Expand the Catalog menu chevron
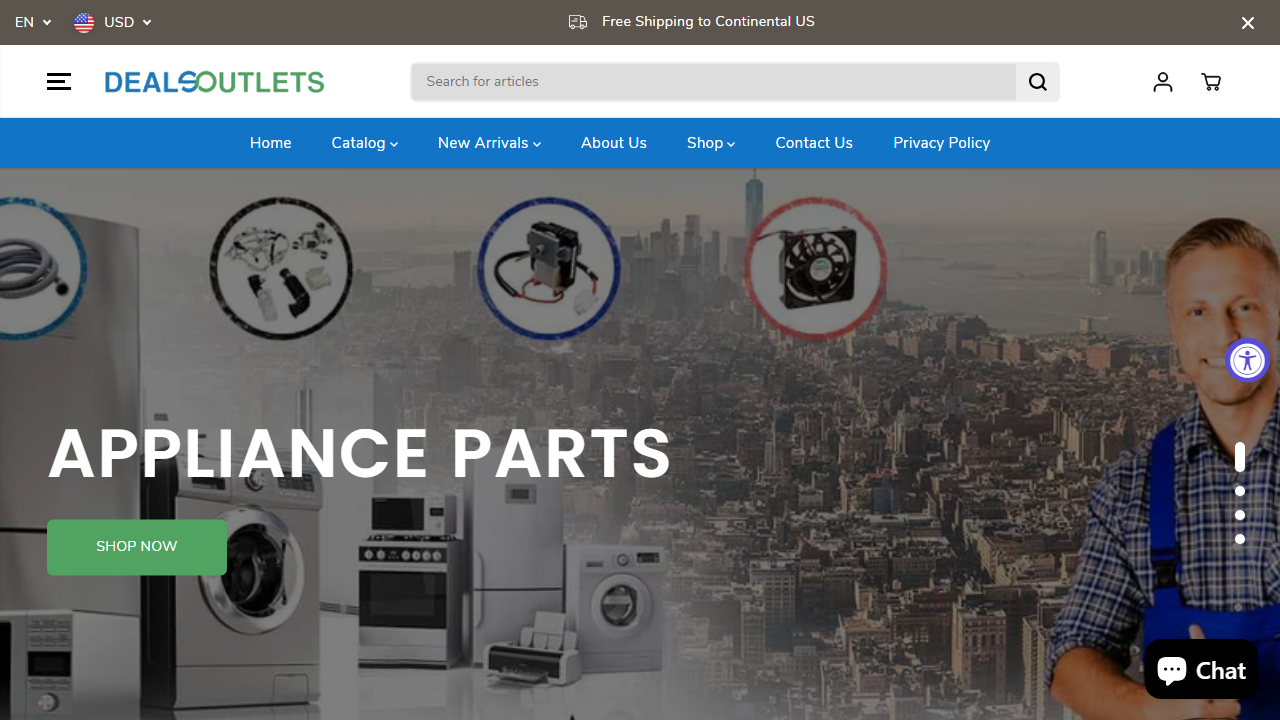 click(393, 143)
